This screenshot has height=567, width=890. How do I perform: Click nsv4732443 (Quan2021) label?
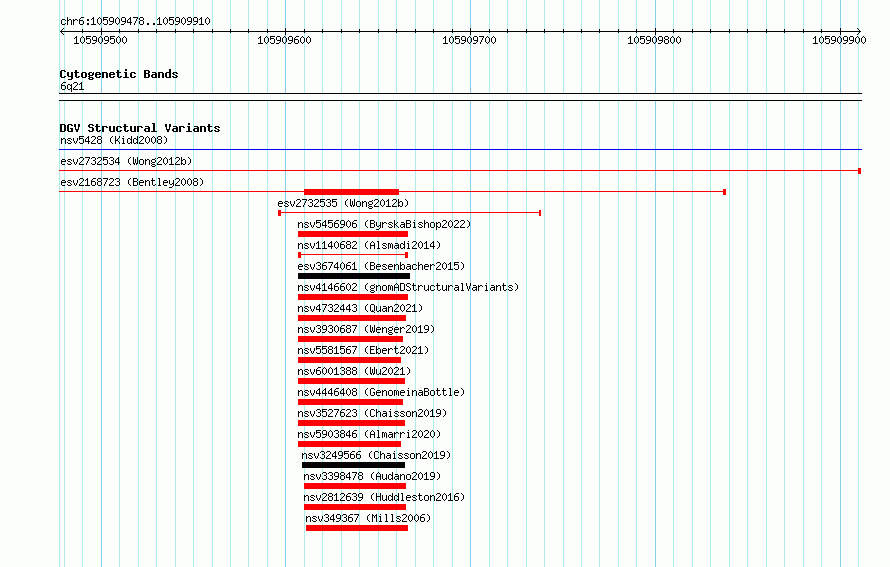point(360,308)
